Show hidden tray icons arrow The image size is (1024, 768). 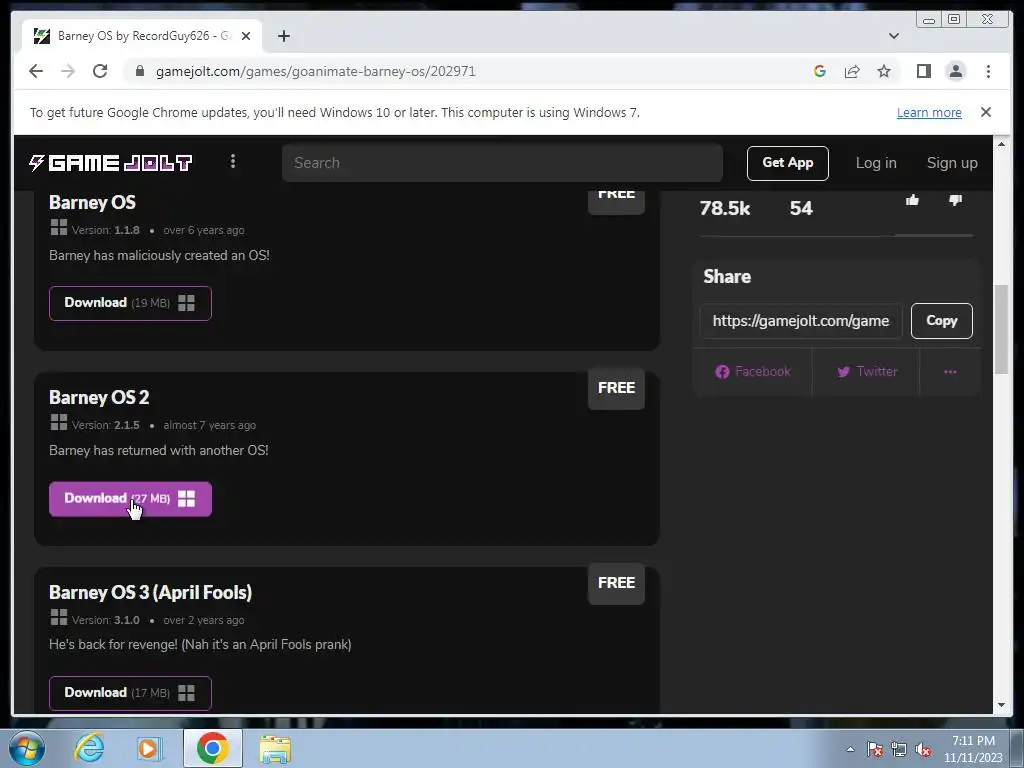pos(850,749)
